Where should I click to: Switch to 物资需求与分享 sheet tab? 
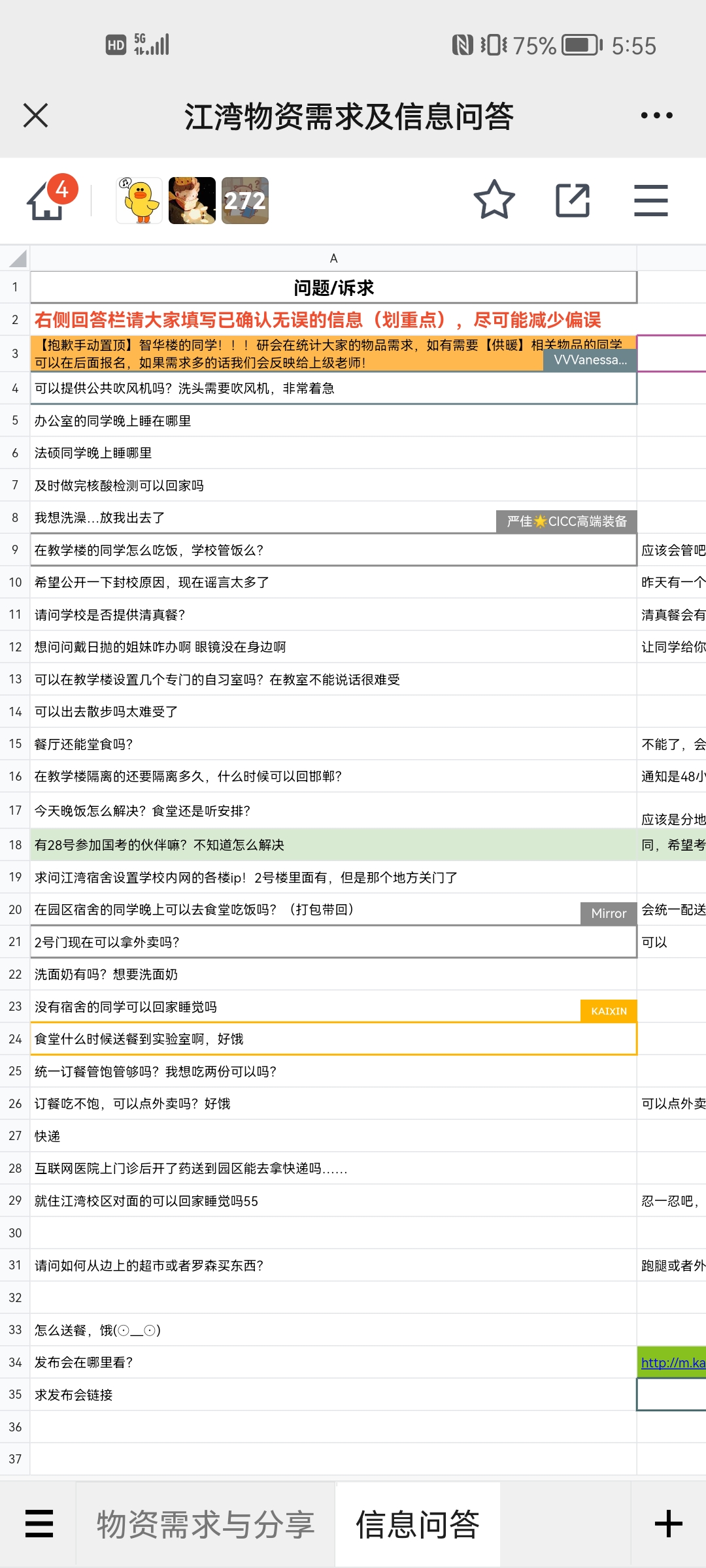tap(206, 1524)
